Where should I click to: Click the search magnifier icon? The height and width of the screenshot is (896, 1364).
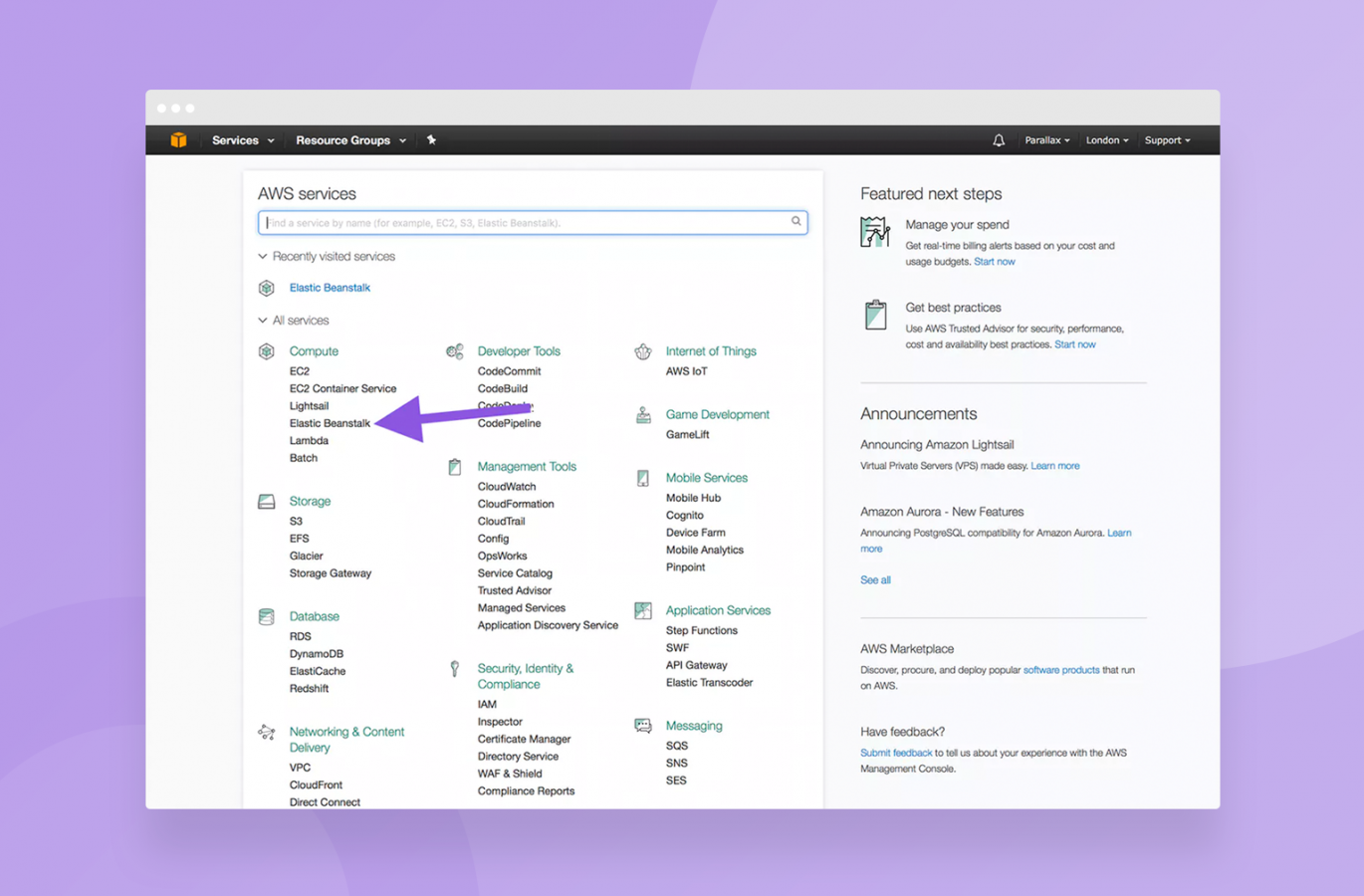(x=796, y=221)
